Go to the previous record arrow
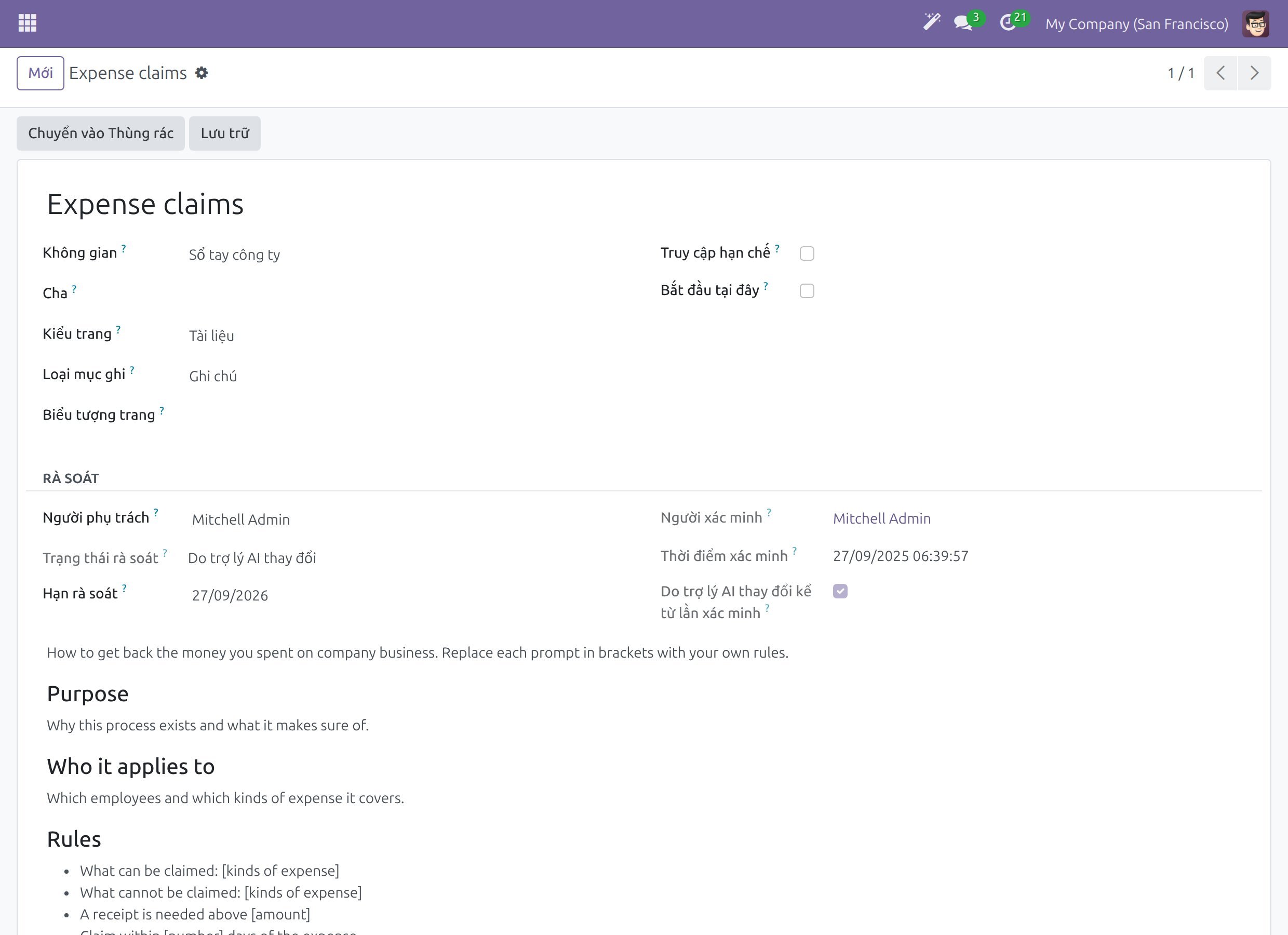This screenshot has width=1288, height=935. coord(1220,73)
